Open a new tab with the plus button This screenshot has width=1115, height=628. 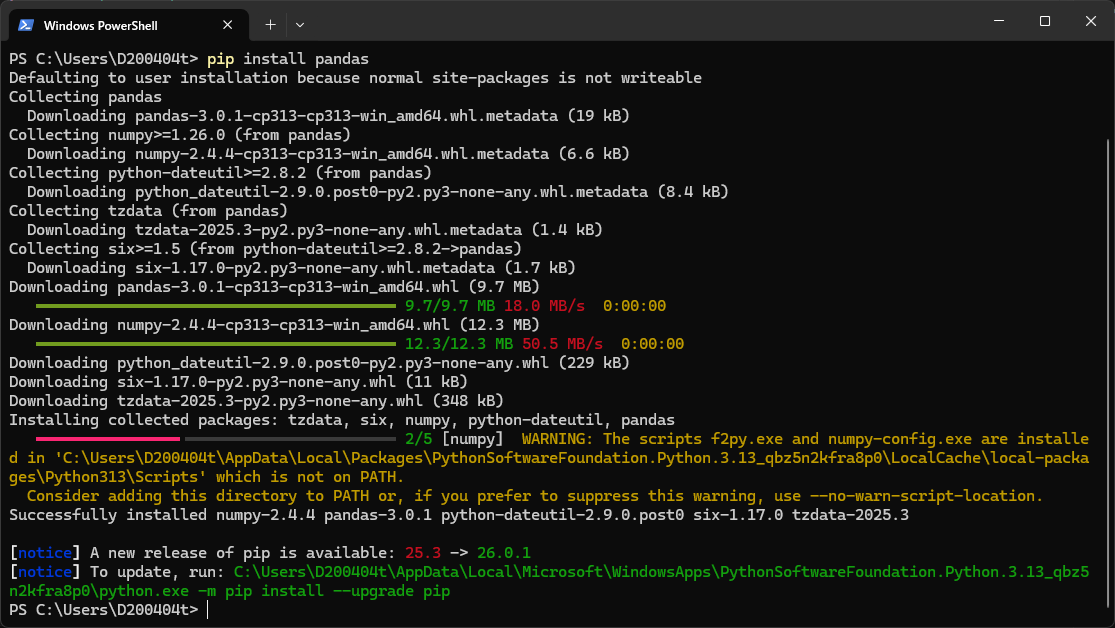pos(270,24)
